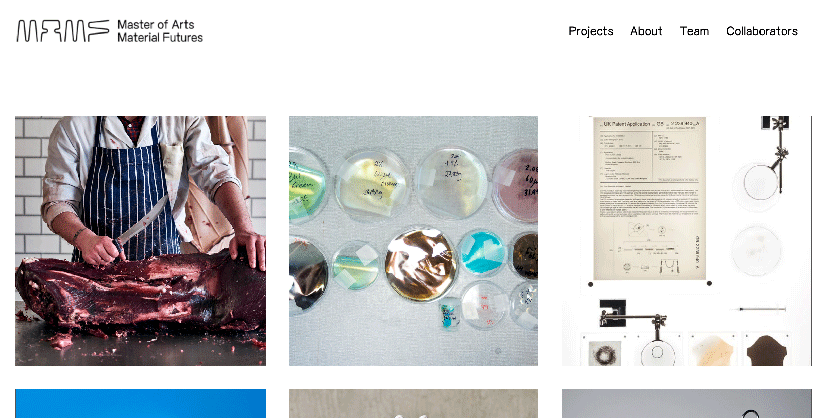This screenshot has height=418, width=827.
Task: View the Collaborators page
Action: coord(762,31)
